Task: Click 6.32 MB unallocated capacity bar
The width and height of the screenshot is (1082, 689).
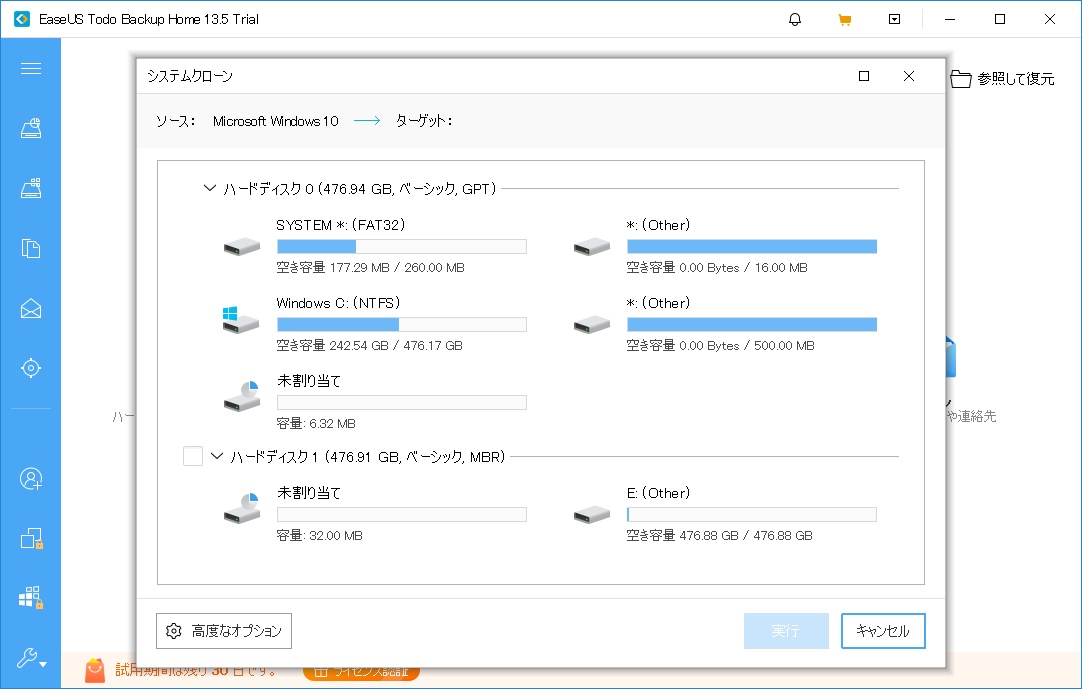Action: point(402,402)
